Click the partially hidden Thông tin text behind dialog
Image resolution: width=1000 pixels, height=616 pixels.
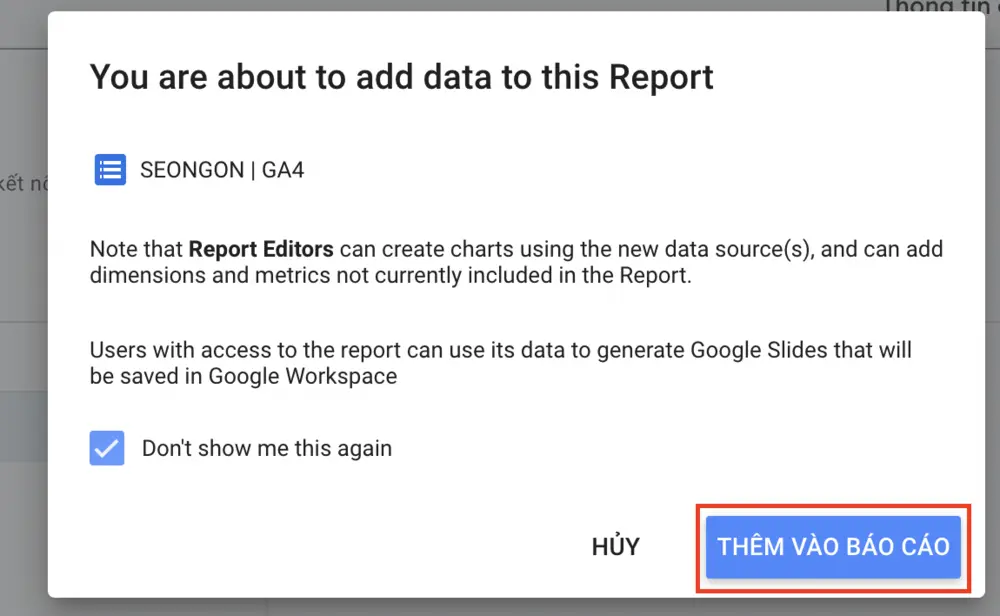tap(941, 6)
